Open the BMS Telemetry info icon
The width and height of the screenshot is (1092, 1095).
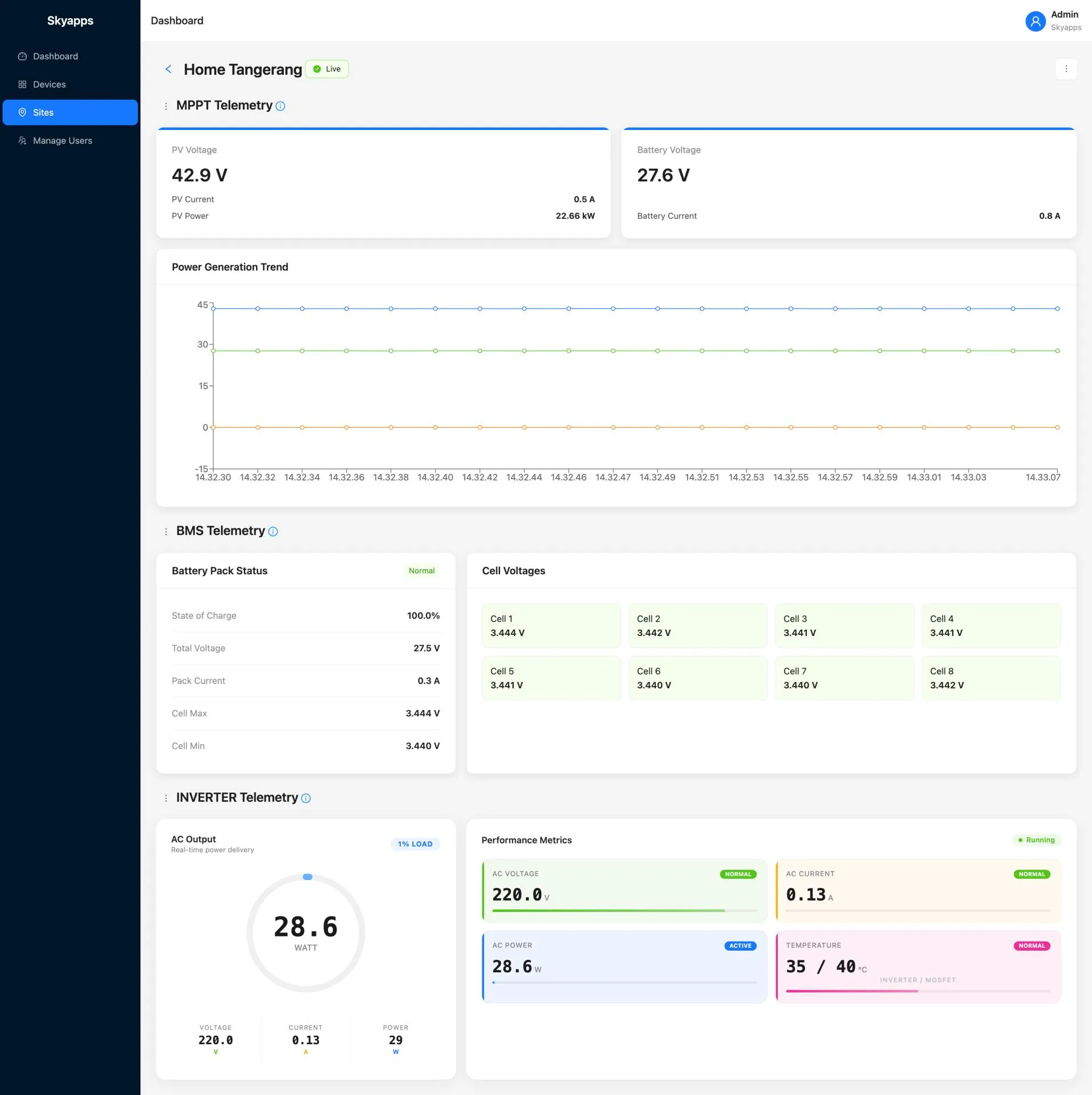coord(273,532)
